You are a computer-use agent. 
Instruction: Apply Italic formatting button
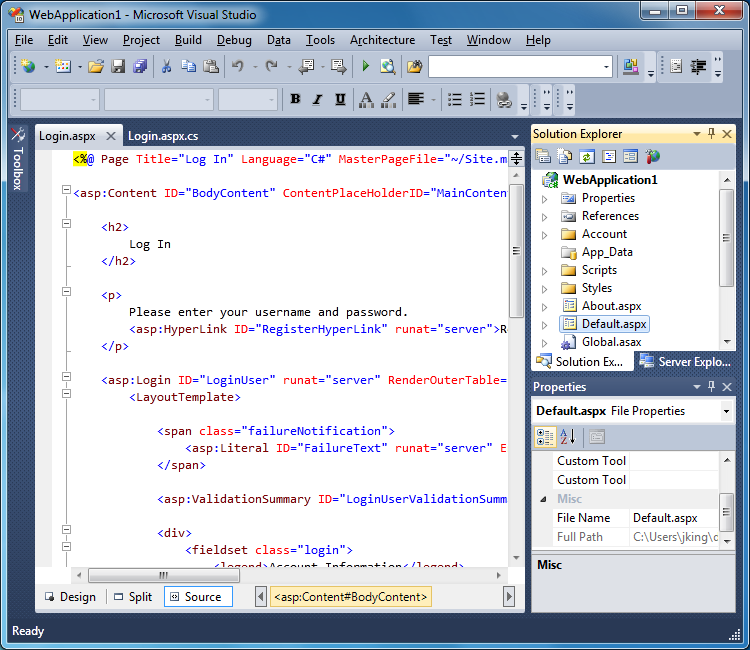318,99
